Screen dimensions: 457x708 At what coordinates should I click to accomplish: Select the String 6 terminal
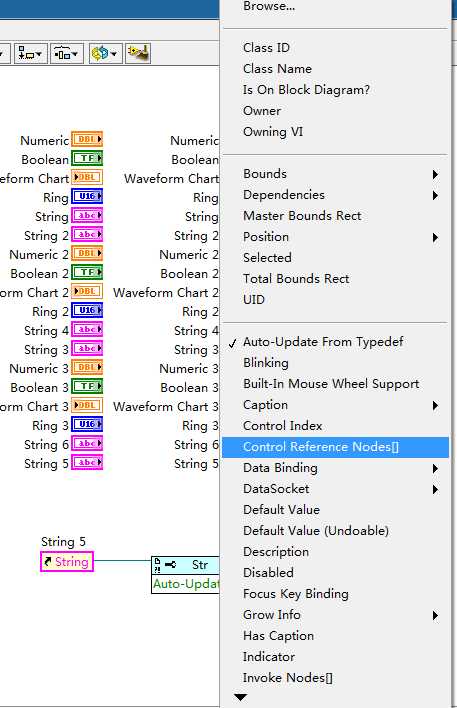[x=87, y=443]
